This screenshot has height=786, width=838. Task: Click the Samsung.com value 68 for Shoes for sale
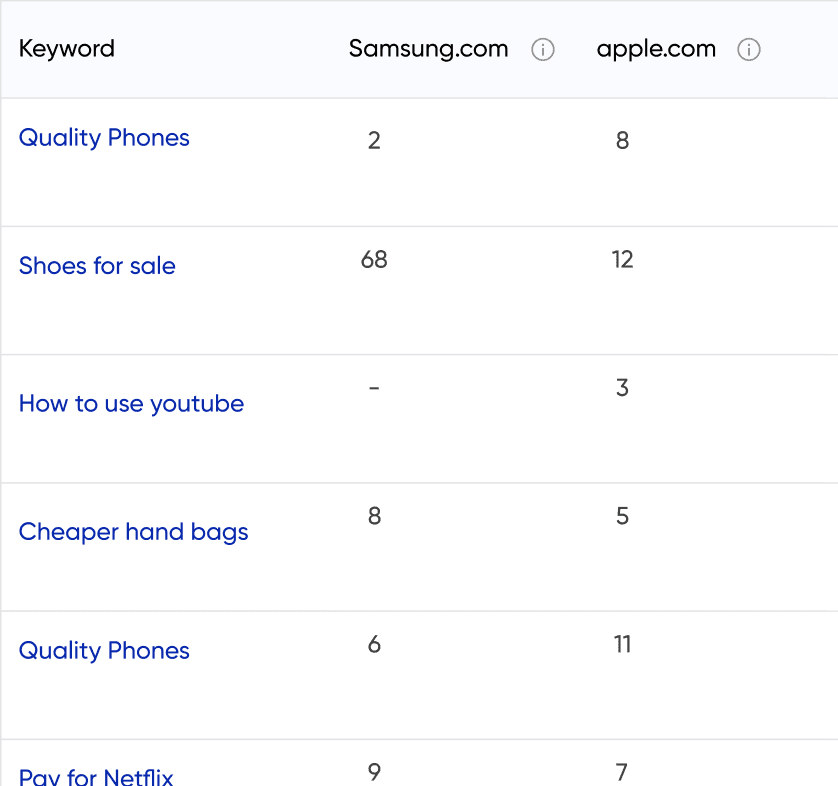(x=374, y=259)
